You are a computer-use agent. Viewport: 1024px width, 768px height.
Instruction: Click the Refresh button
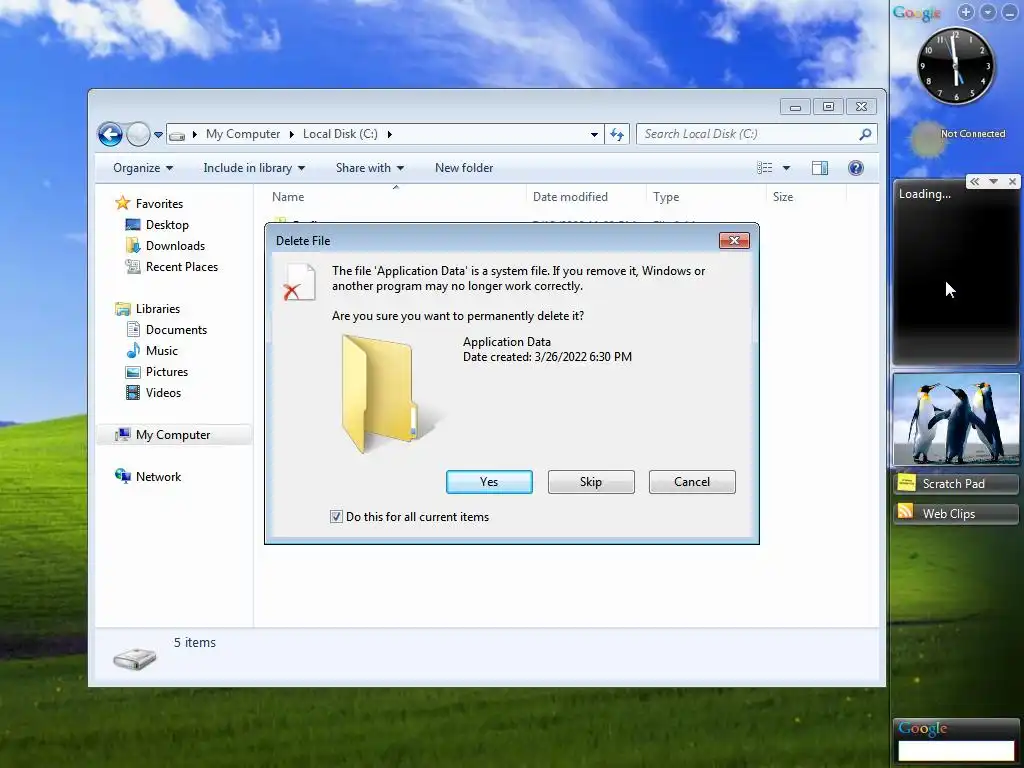coord(617,135)
